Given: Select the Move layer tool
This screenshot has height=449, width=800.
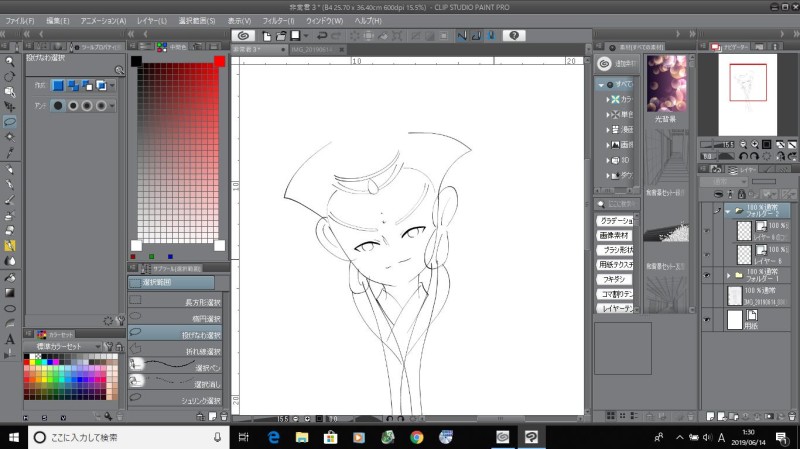Looking at the screenshot, I should coord(9,107).
